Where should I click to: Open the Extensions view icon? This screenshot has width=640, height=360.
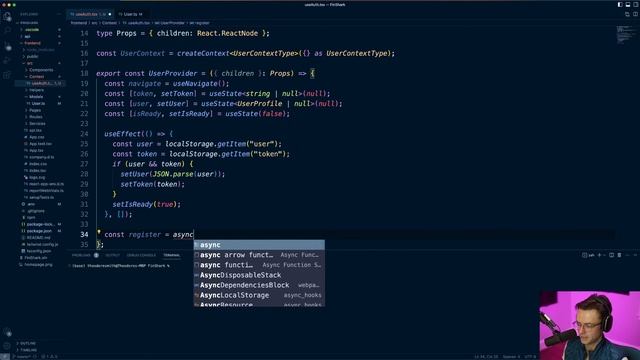pos(7,75)
